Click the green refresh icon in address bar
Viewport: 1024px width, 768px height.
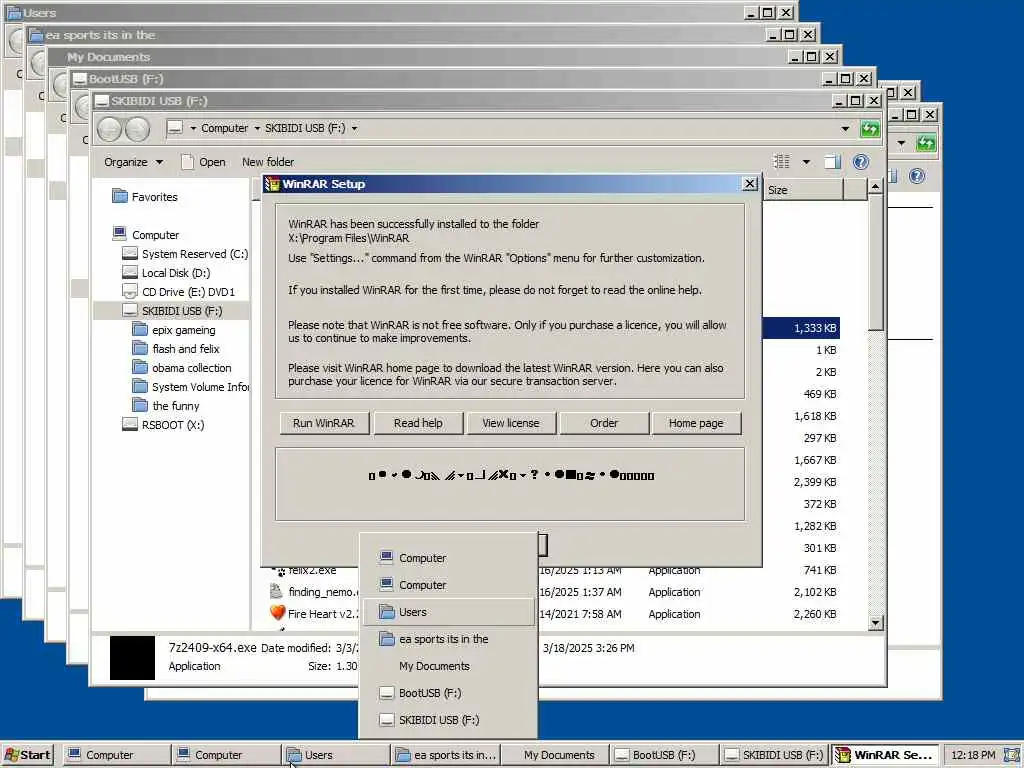870,129
